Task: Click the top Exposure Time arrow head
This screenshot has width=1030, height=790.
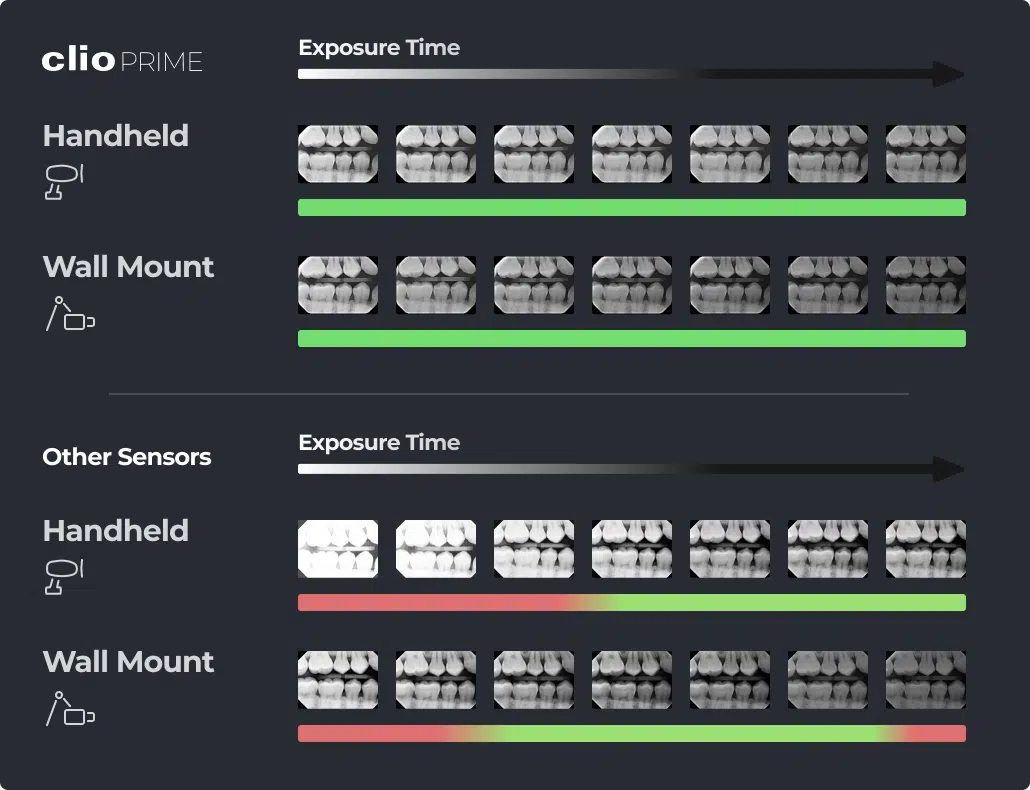Action: [947, 74]
